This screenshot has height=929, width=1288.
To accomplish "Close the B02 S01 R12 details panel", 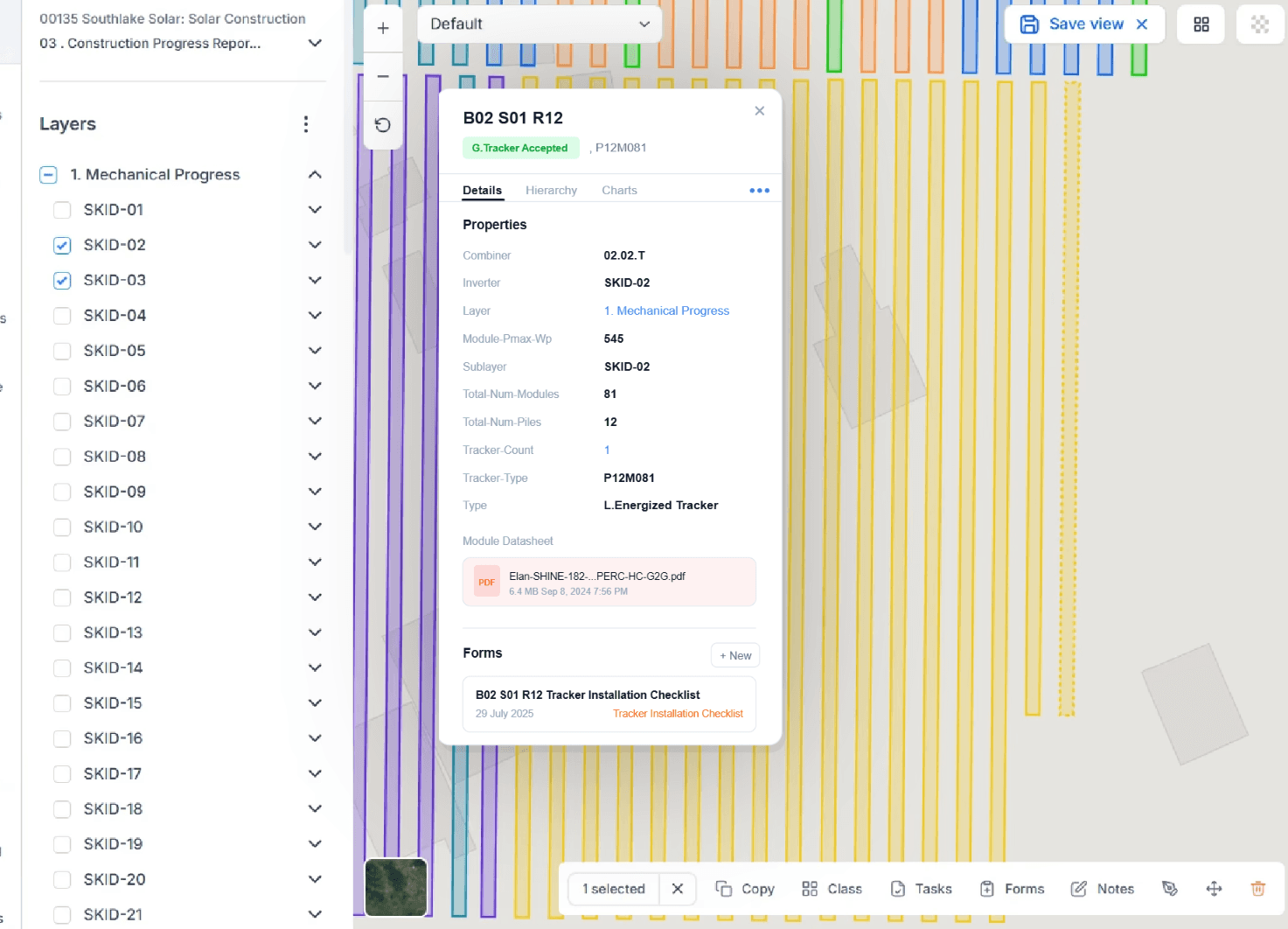I will (759, 110).
